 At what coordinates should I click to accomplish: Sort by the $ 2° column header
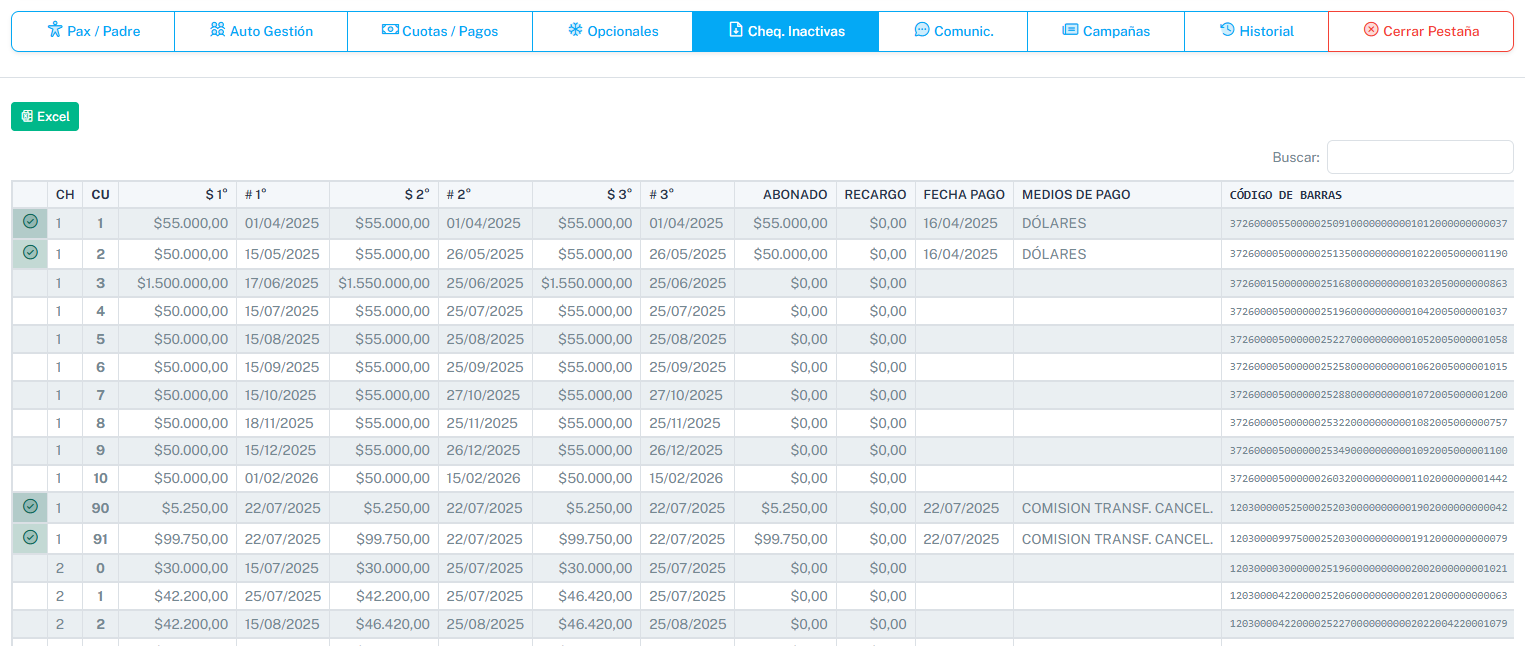384,194
